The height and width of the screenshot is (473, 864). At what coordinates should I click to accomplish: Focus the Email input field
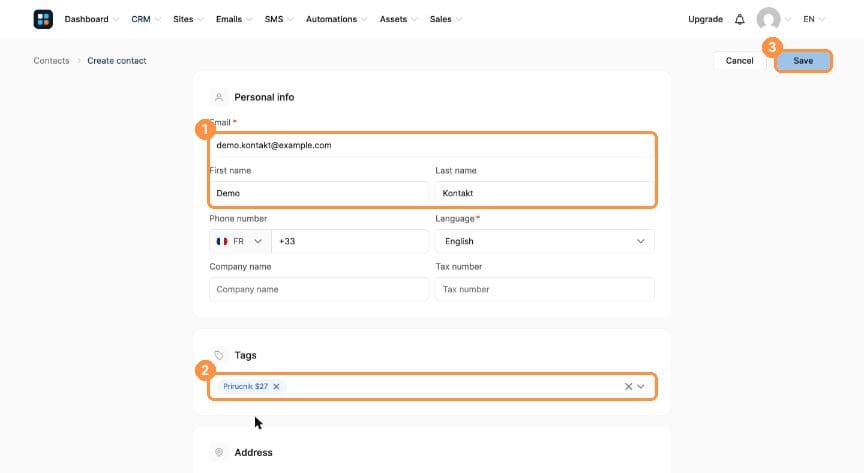coord(432,146)
